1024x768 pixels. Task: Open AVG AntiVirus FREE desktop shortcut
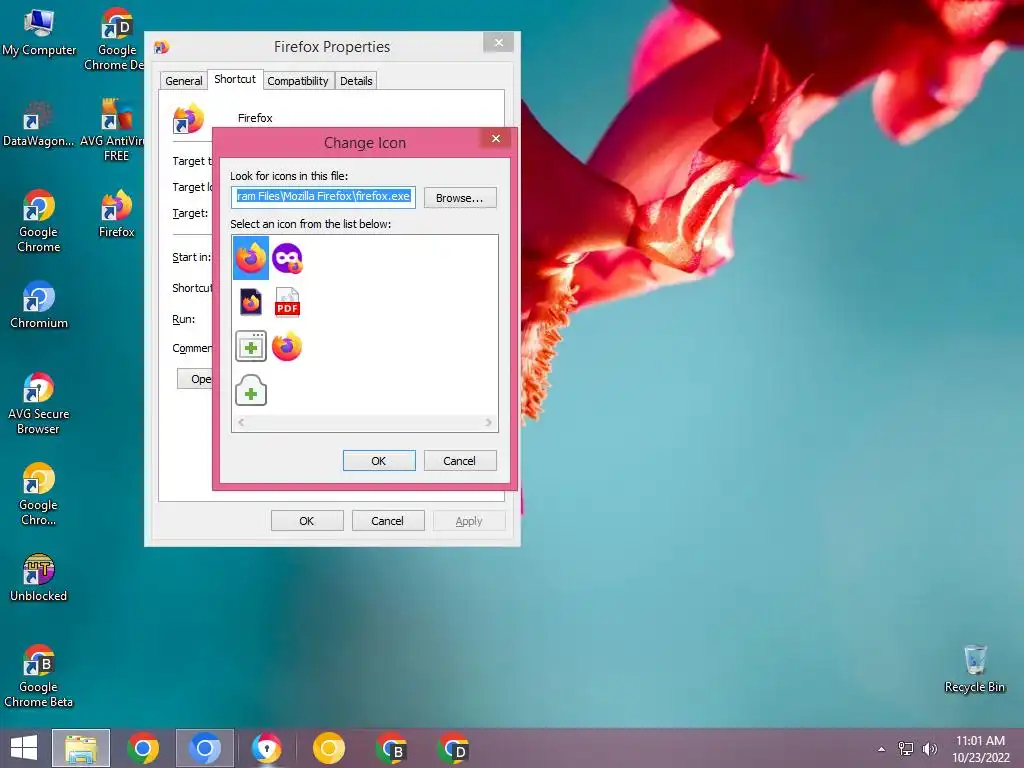(116, 131)
